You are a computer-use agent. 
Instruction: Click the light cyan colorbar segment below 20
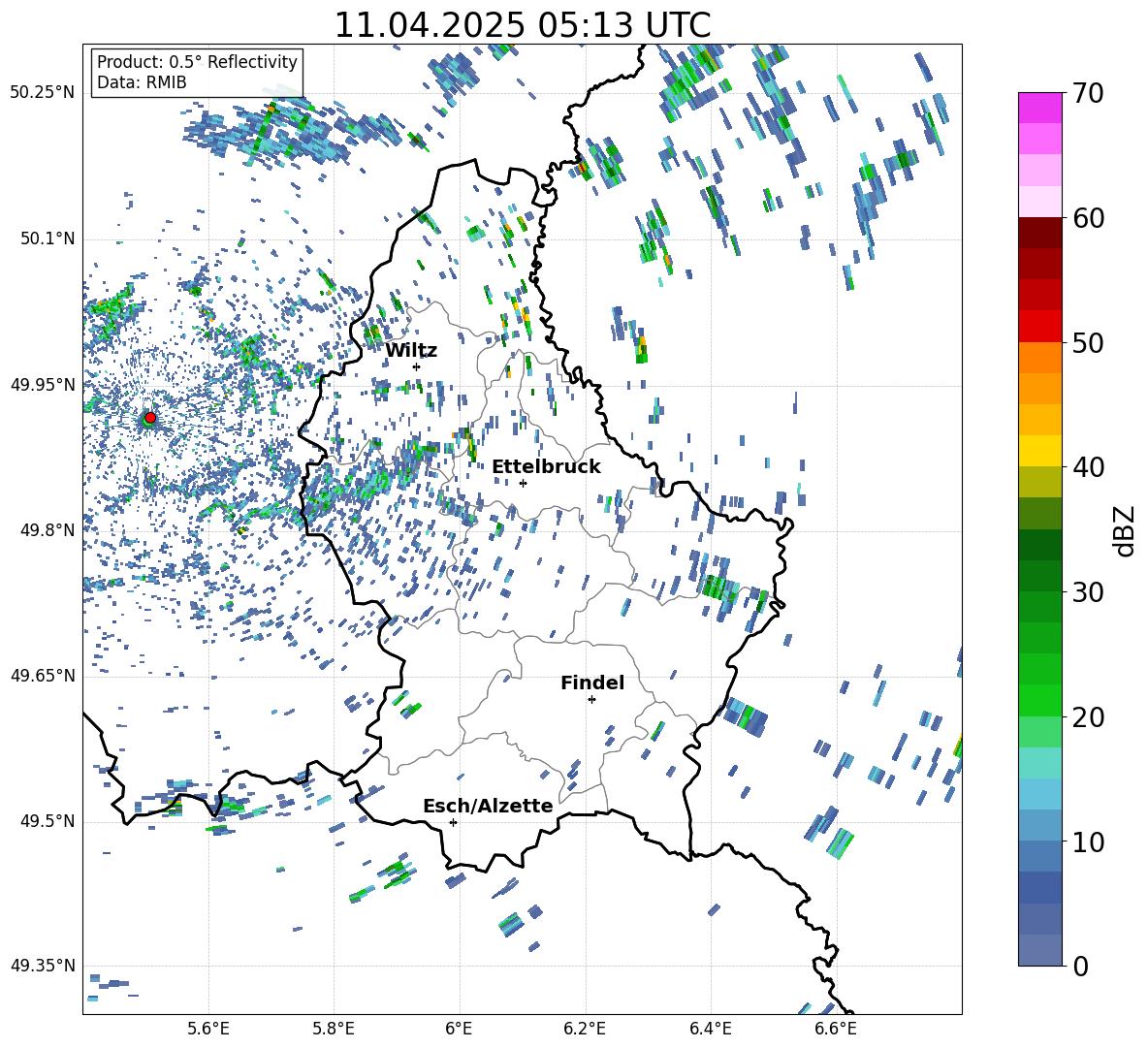tap(1039, 763)
